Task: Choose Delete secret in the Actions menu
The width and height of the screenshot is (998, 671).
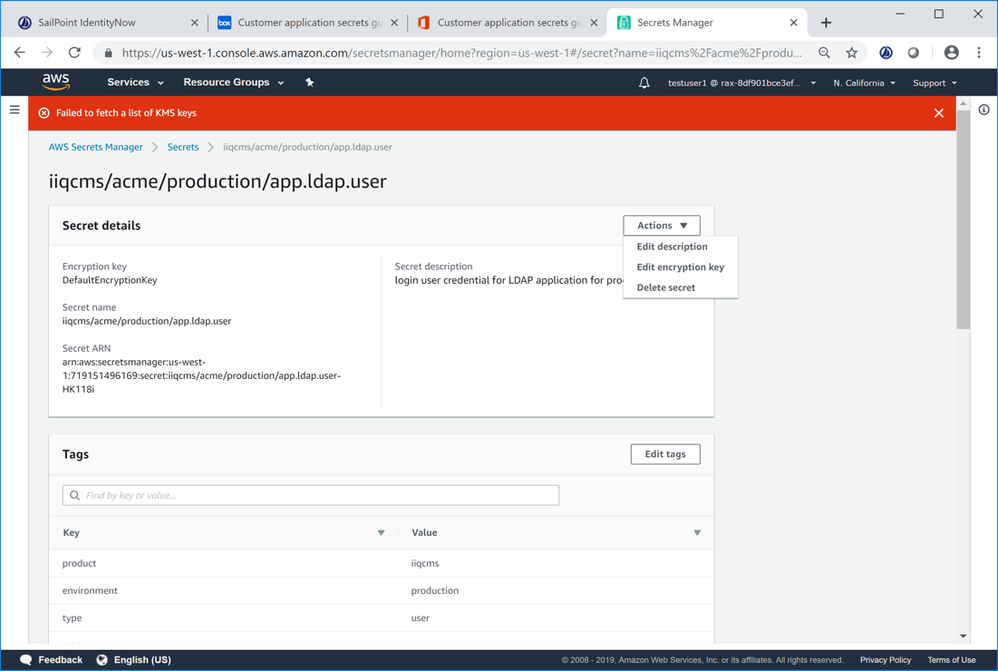Action: 666,288
